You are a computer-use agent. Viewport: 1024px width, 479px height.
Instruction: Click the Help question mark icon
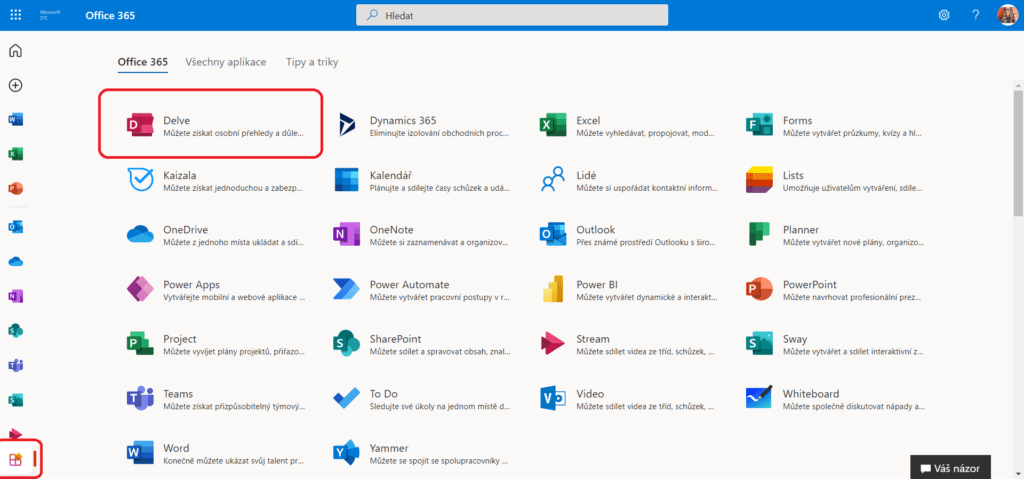(x=975, y=15)
